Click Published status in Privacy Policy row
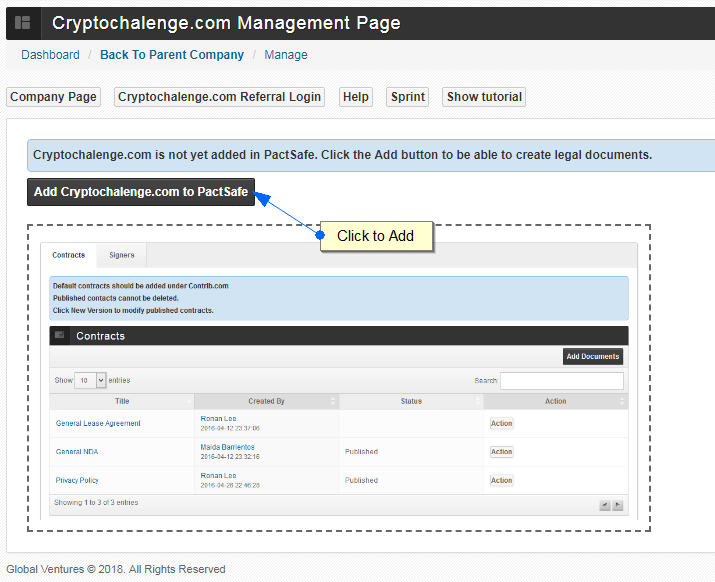This screenshot has height=582, width=715. pyautogui.click(x=361, y=480)
